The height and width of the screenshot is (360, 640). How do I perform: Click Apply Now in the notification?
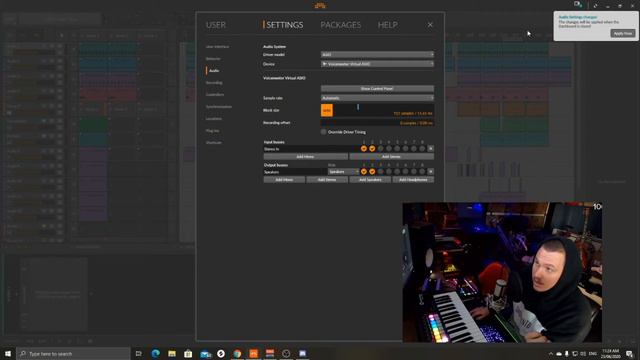point(623,33)
